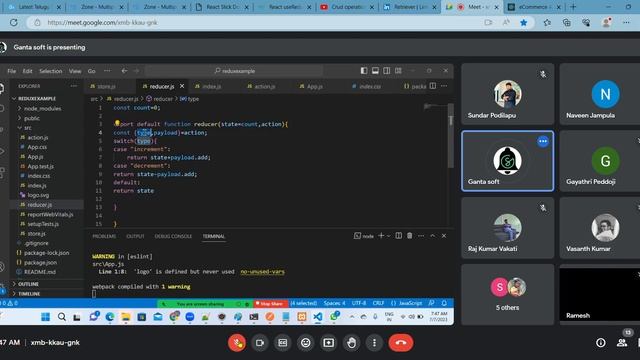This screenshot has width=640, height=360.
Task: Expand the overflow menu after Go
Action: coord(107,71)
